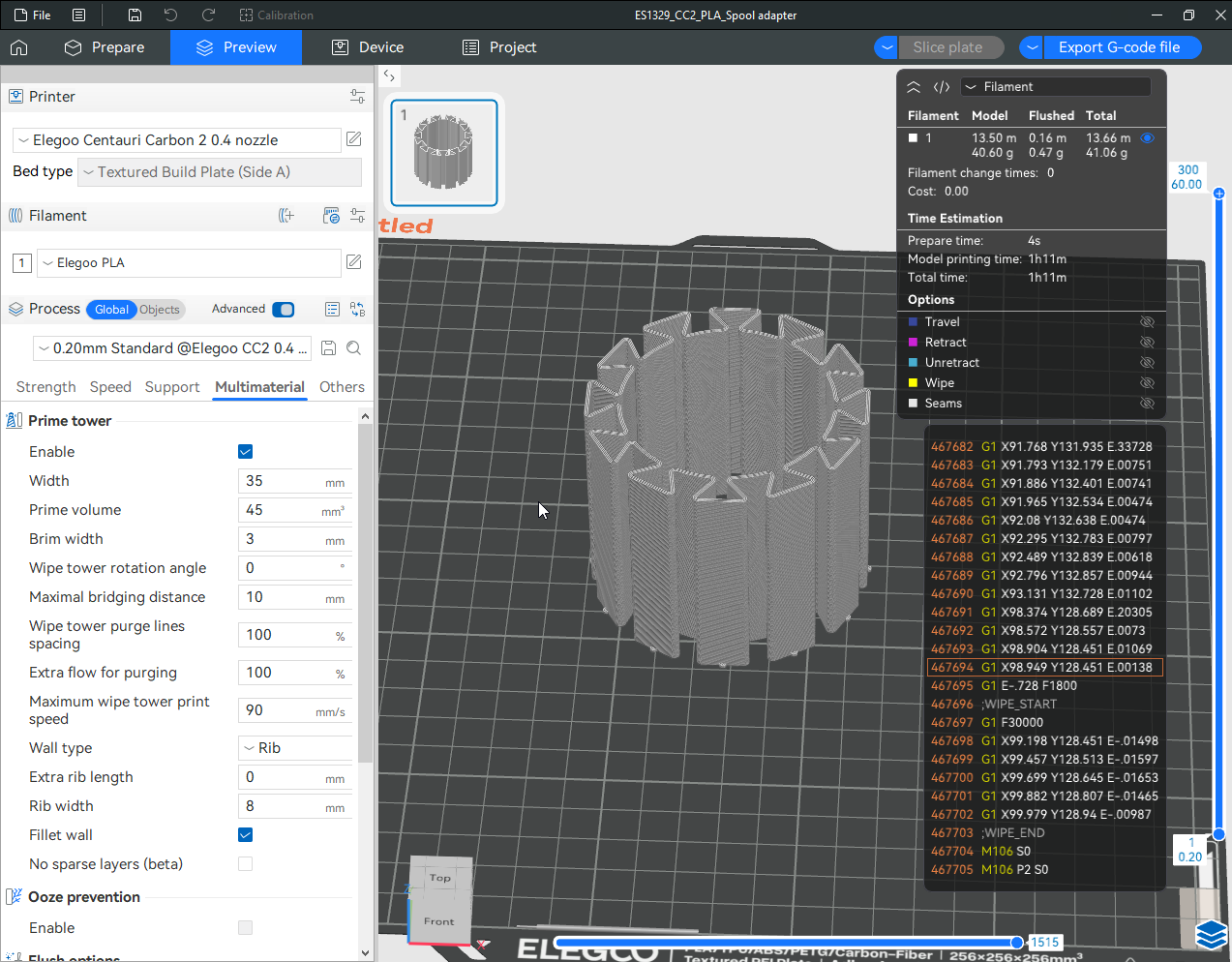Screen dimensions: 1232x962
Task: Uncheck the Fillet wall checkbox
Action: (246, 835)
